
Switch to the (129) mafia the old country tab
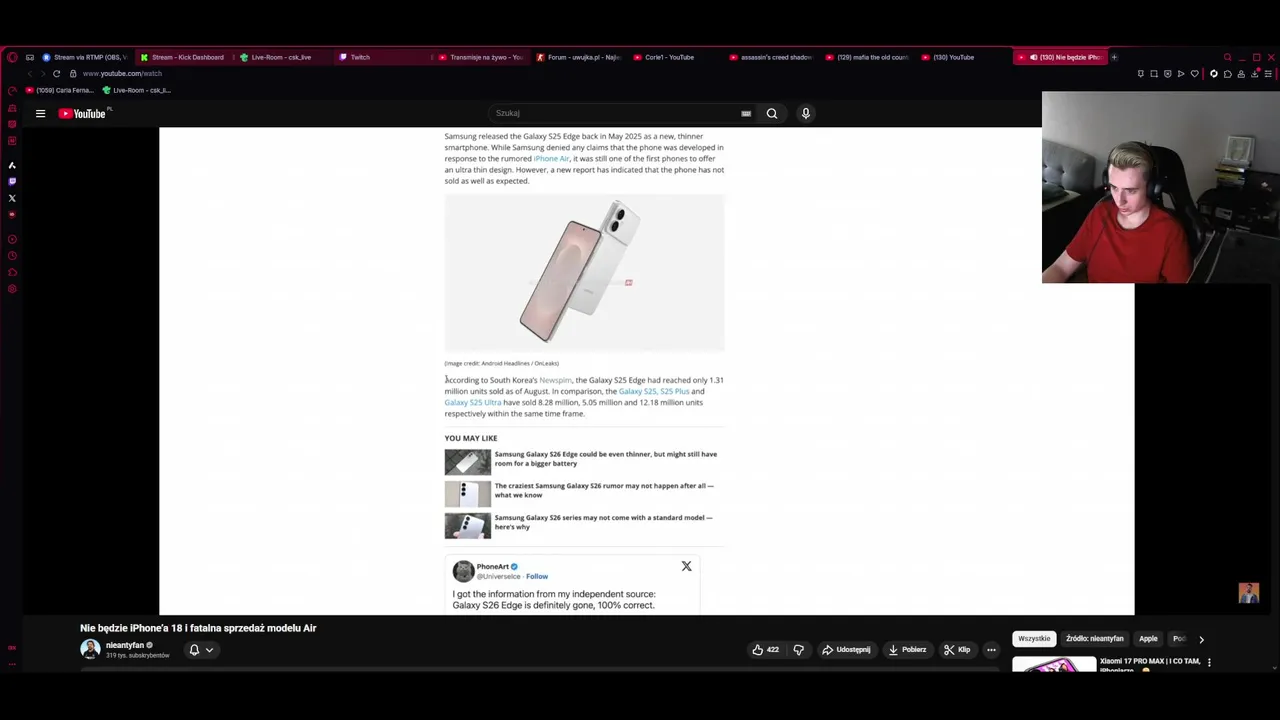tap(868, 57)
